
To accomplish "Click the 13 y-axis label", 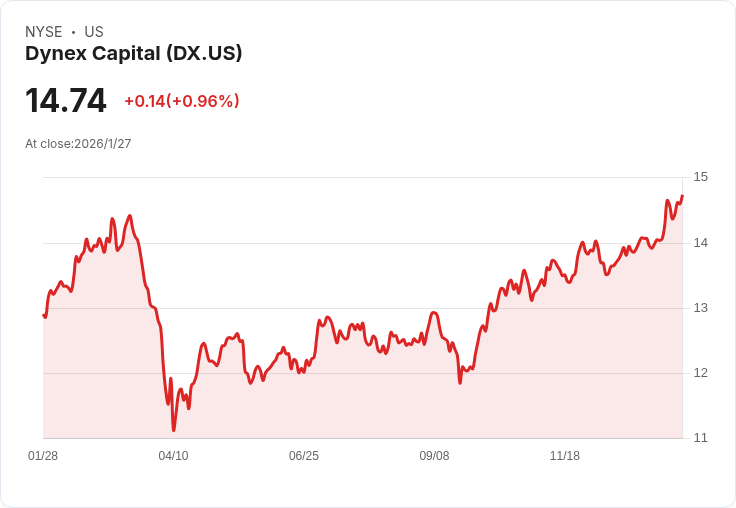I will pos(700,308).
